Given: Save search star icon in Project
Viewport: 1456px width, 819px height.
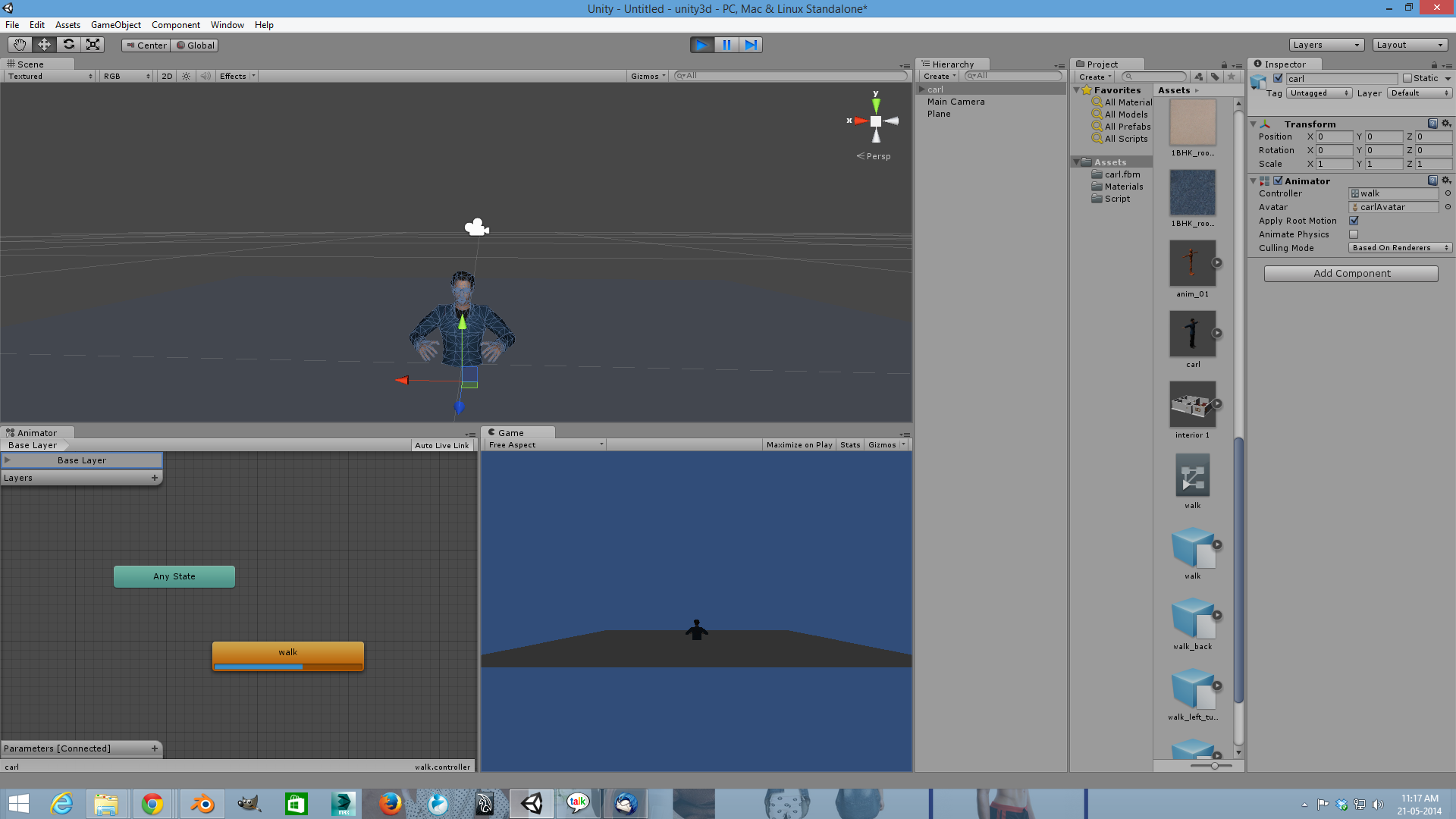Looking at the screenshot, I should point(1231,77).
